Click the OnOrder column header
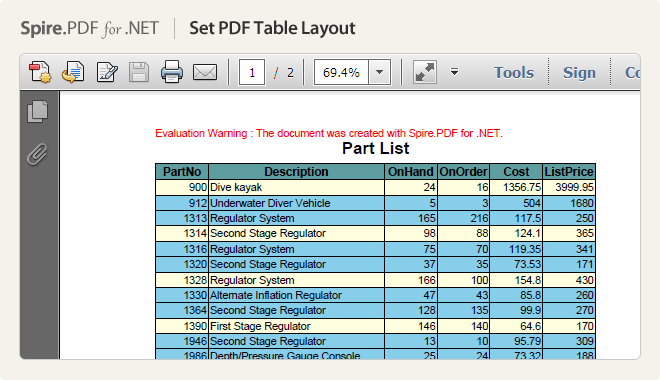The width and height of the screenshot is (660, 380). click(x=463, y=172)
